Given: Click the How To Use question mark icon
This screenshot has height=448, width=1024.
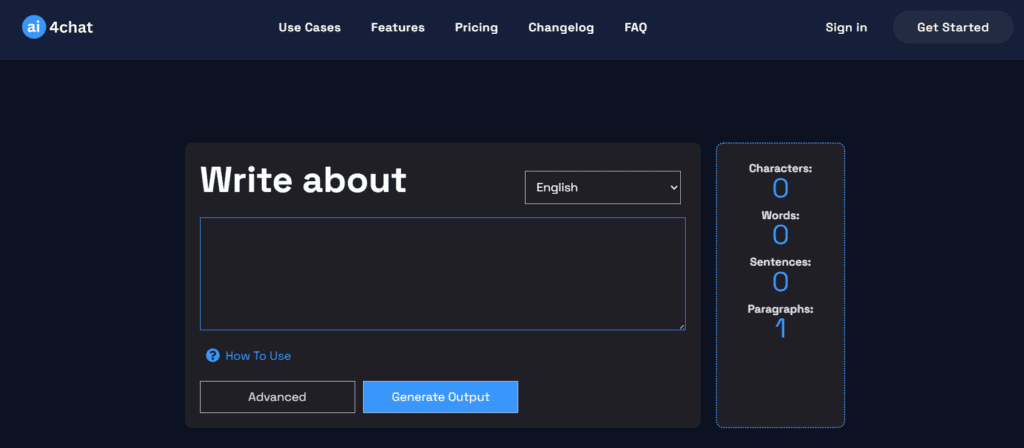Looking at the screenshot, I should click(x=212, y=355).
